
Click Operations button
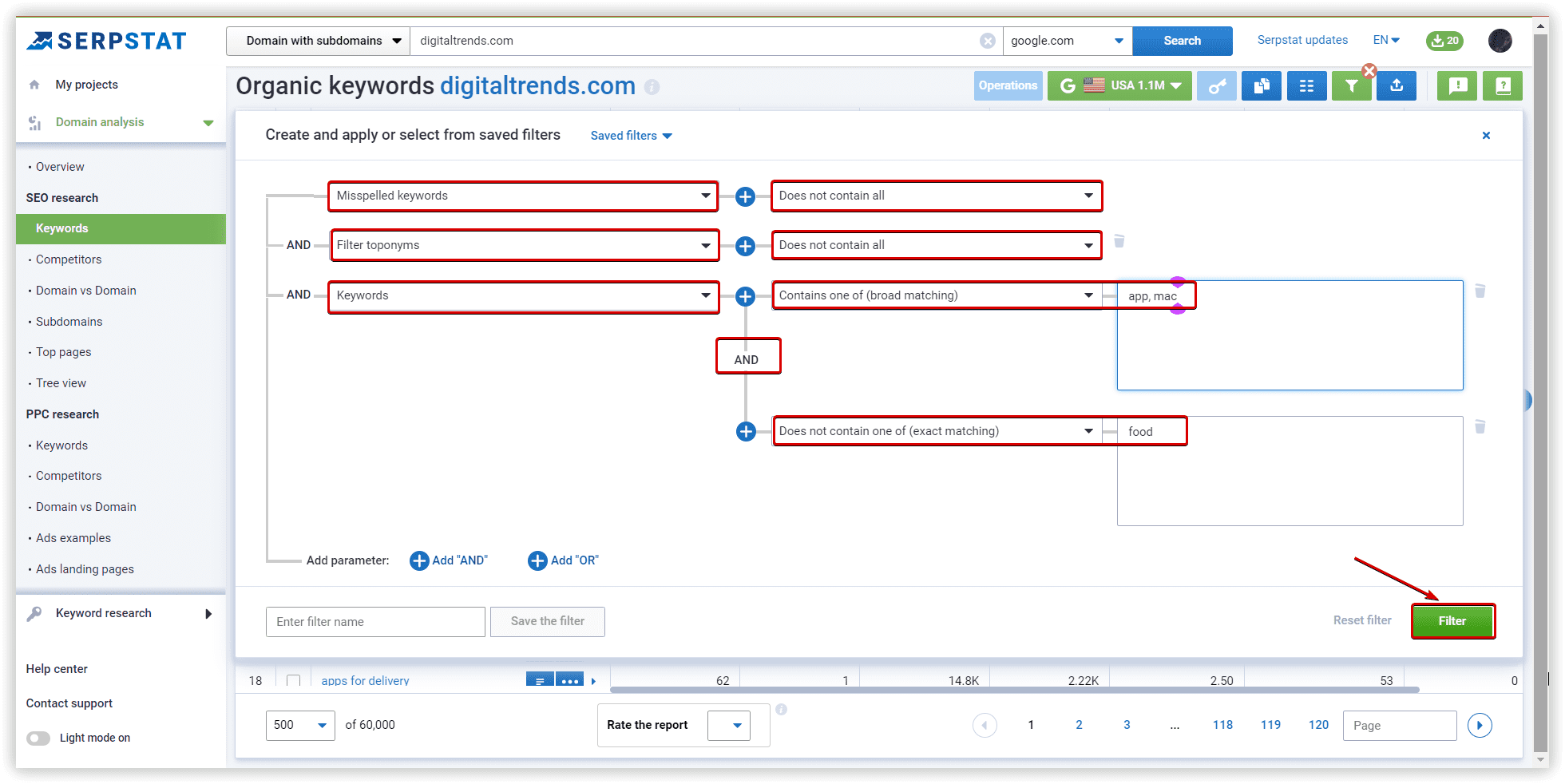point(1008,85)
